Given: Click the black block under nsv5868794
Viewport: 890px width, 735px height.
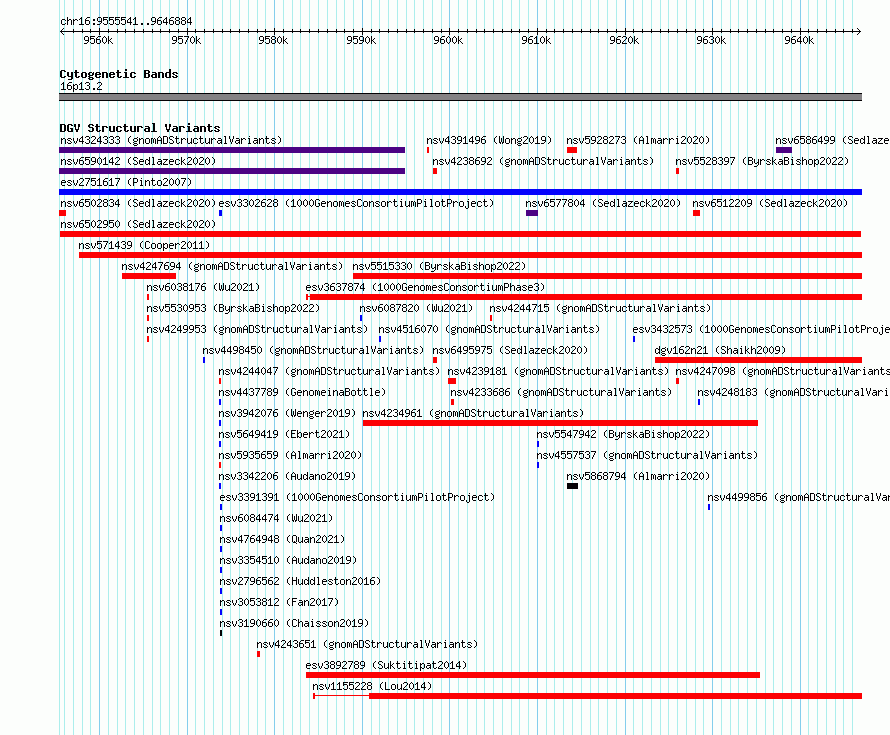Looking at the screenshot, I should (572, 486).
